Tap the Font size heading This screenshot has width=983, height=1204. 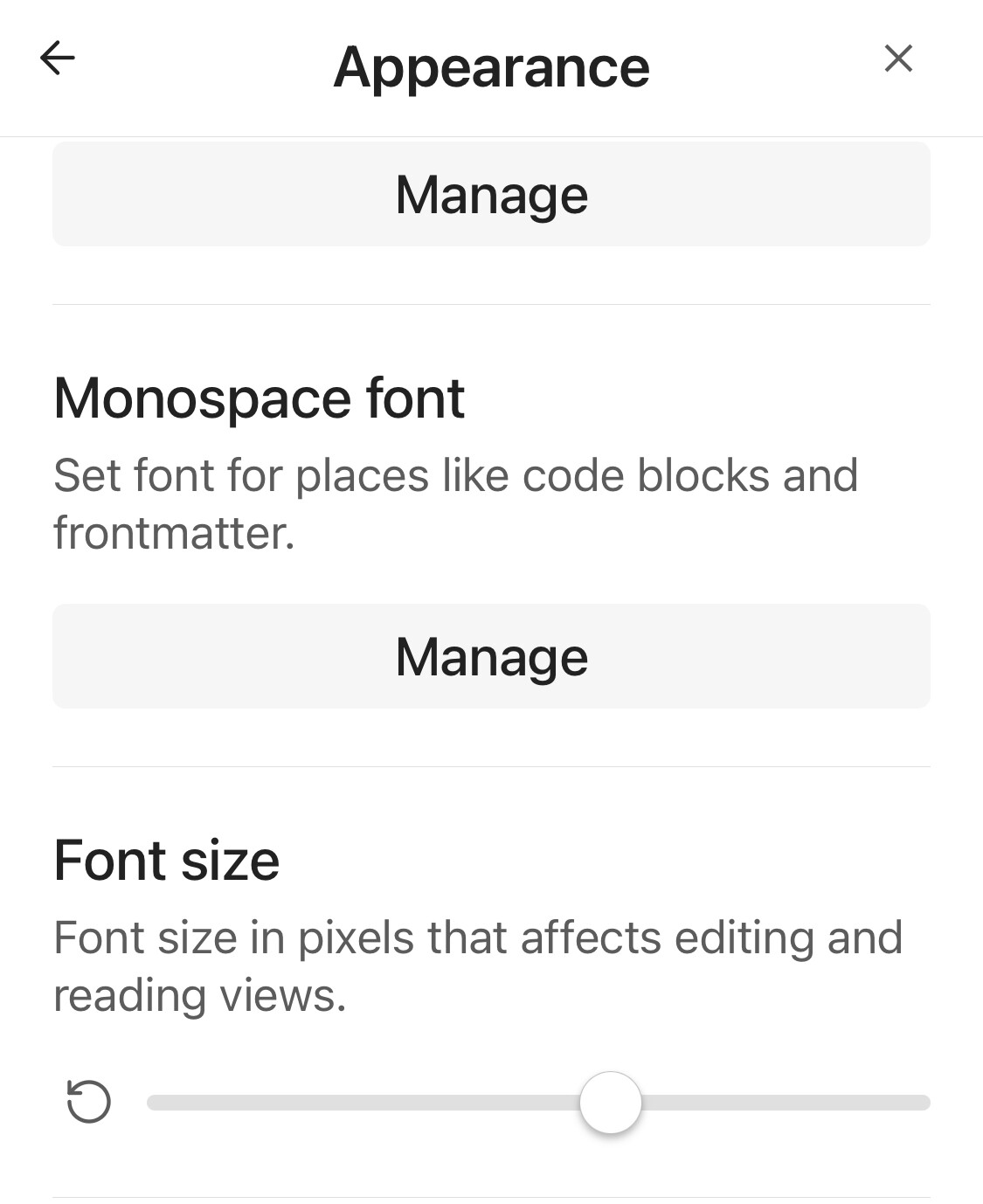pos(167,861)
